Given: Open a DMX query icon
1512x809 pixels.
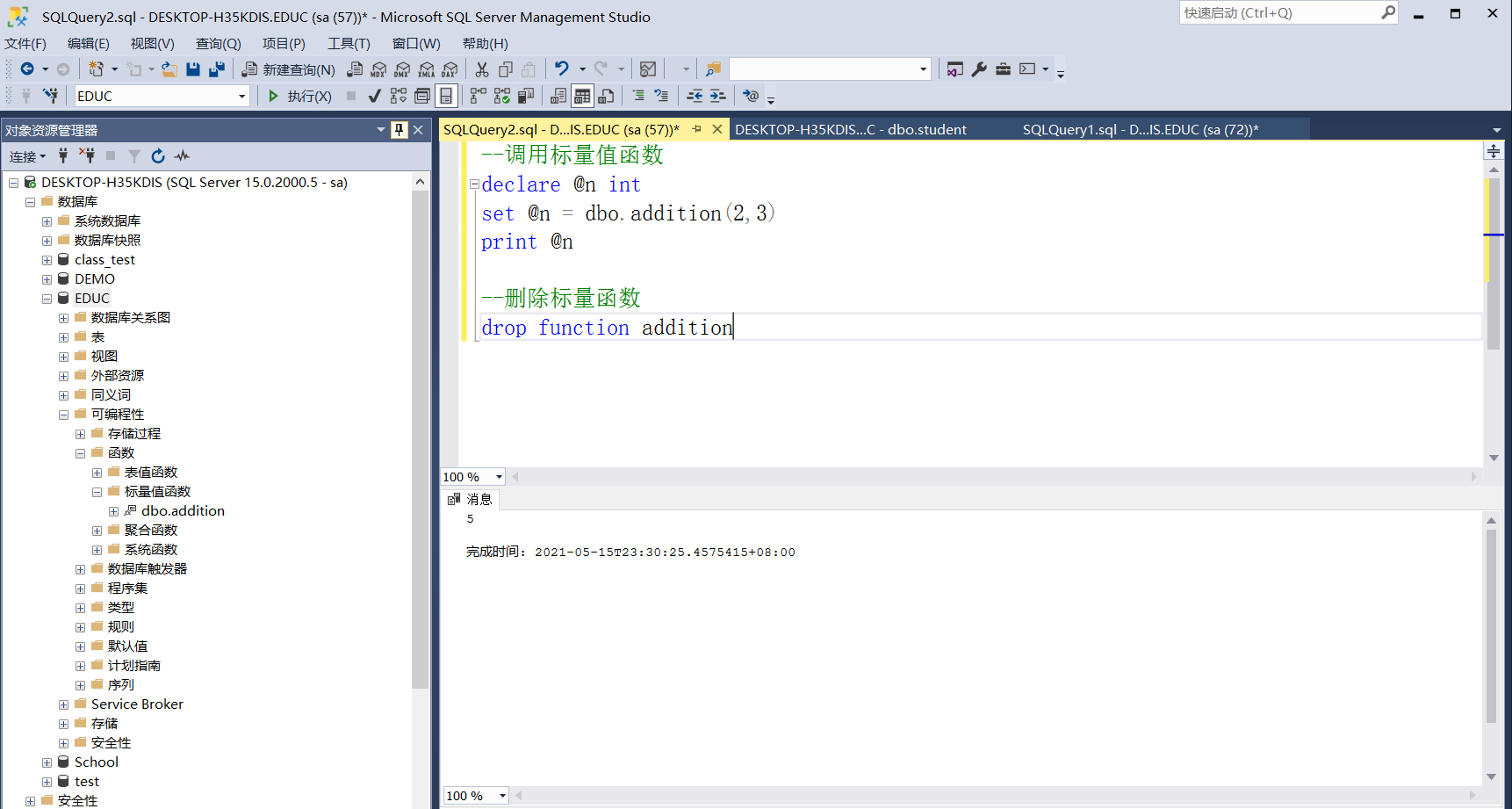Looking at the screenshot, I should click(402, 69).
